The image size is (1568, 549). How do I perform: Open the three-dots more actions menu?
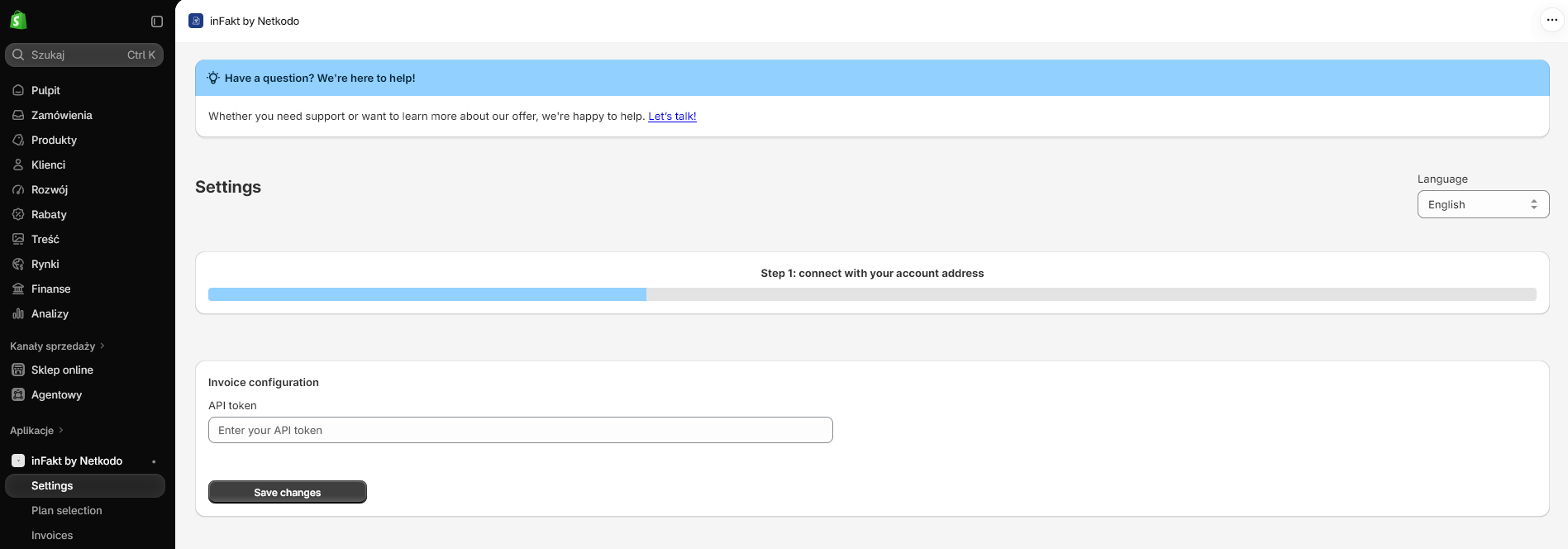1551,21
